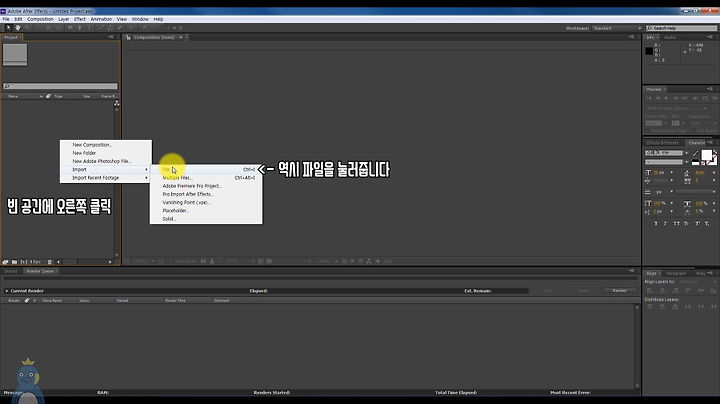Screen dimensions: 720x404
Task: Toggle the Composition viewer lock icon
Action: pyautogui.click(x=128, y=37)
